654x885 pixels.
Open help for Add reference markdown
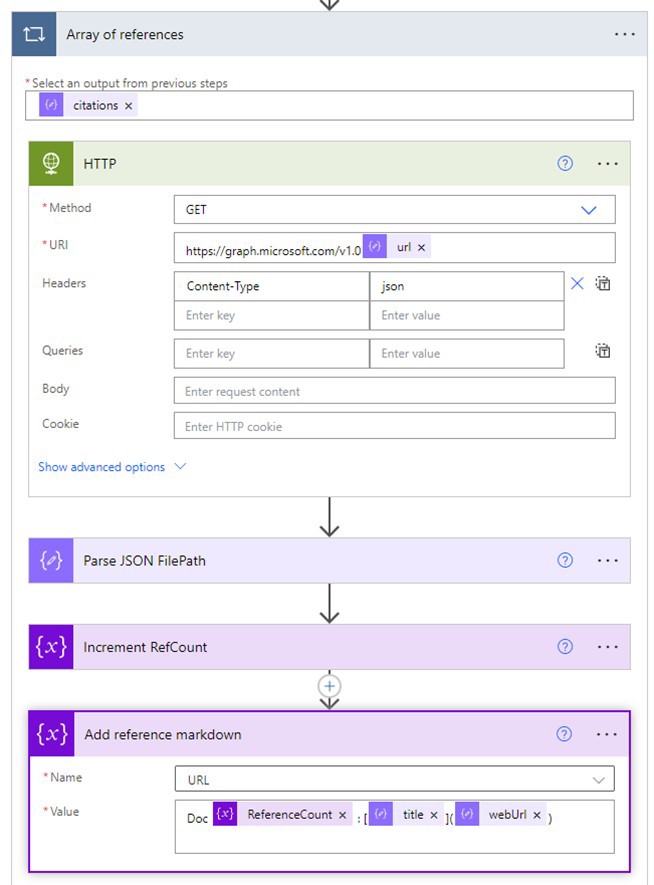point(565,734)
